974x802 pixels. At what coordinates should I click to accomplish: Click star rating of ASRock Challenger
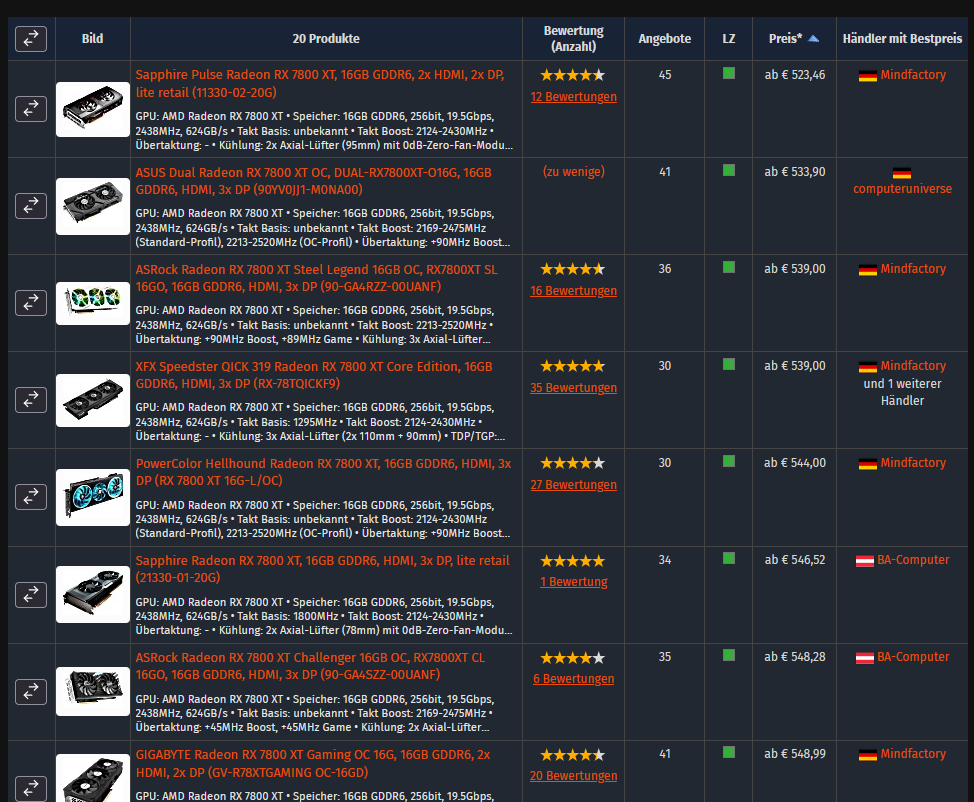click(573, 658)
